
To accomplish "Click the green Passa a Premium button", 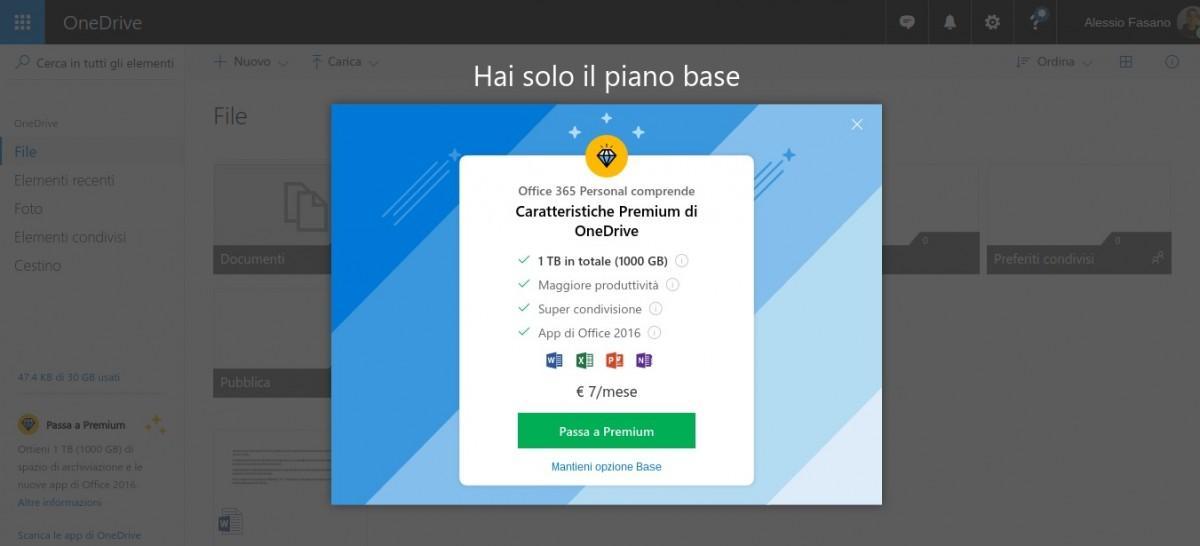I will coord(606,431).
